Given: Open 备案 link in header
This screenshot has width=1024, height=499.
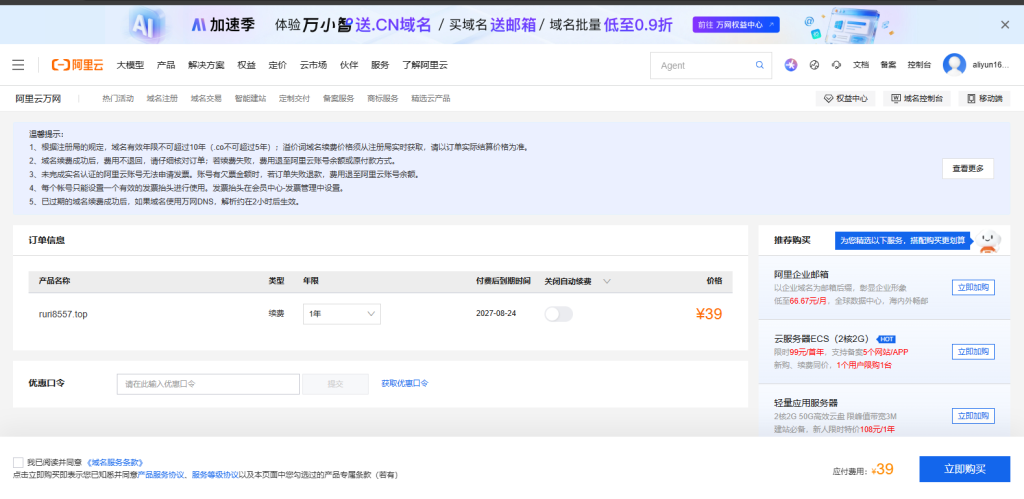Looking at the screenshot, I should click(x=888, y=65).
